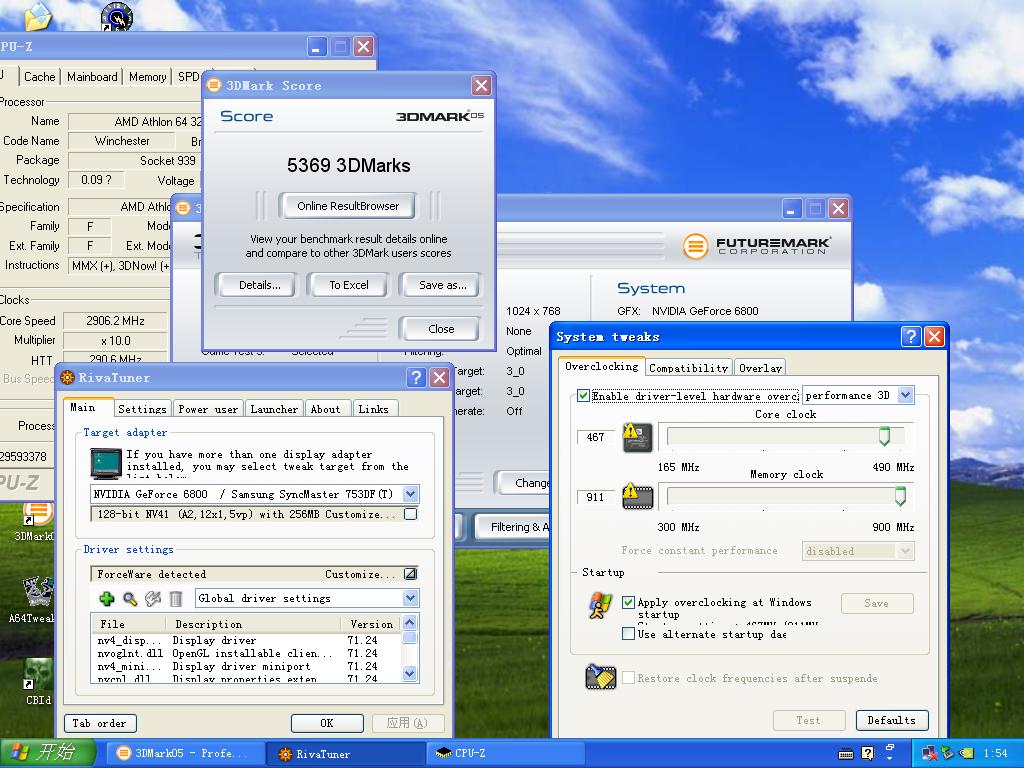The width and height of the screenshot is (1024, 768).
Task: Click the Version column header
Action: 371,624
